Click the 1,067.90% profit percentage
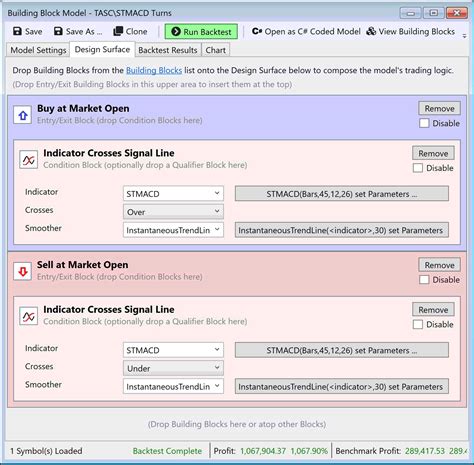This screenshot has width=474, height=465. (x=309, y=451)
